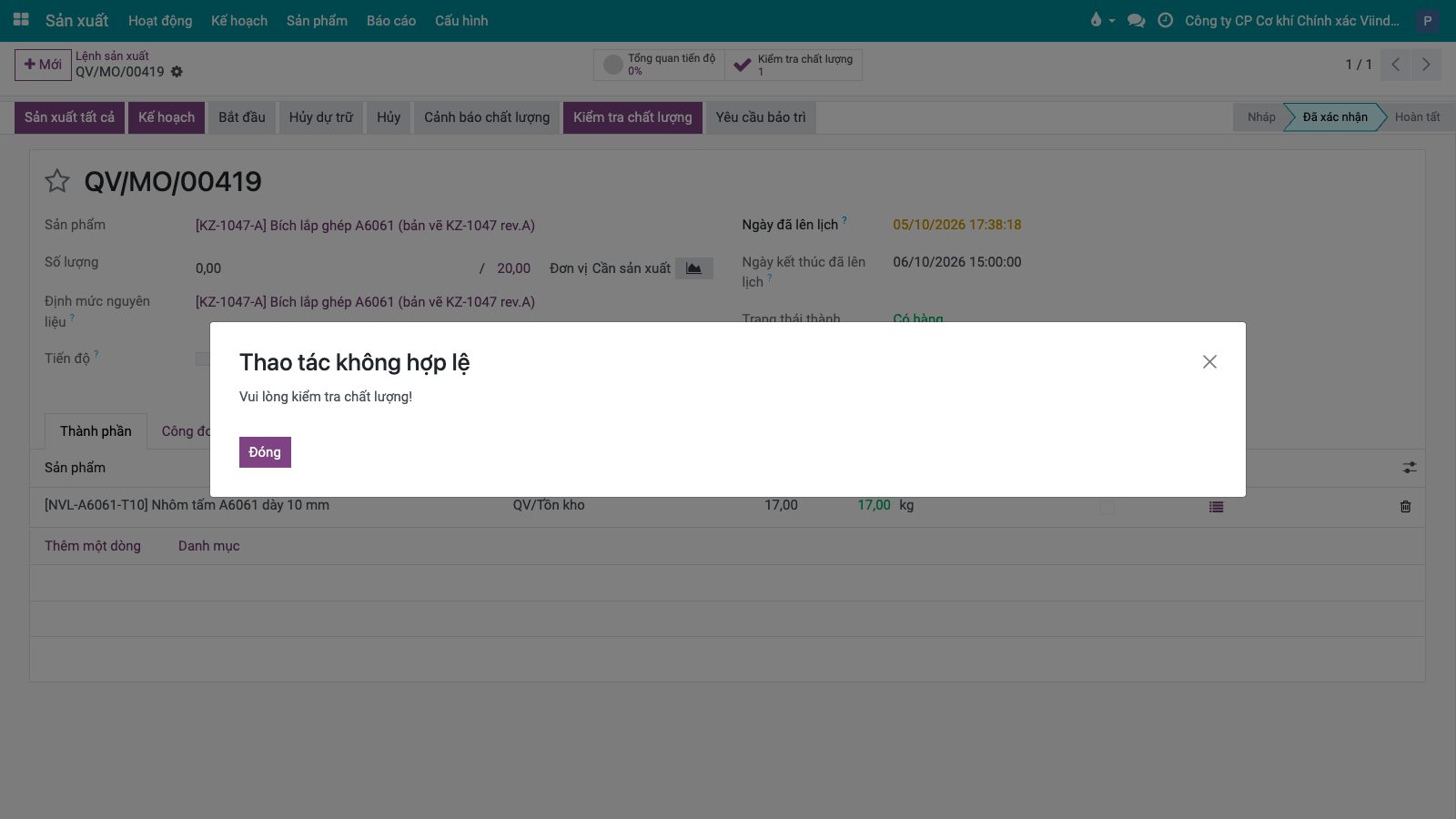Delete the Nhôm tấm A6061 component line

point(1405,507)
